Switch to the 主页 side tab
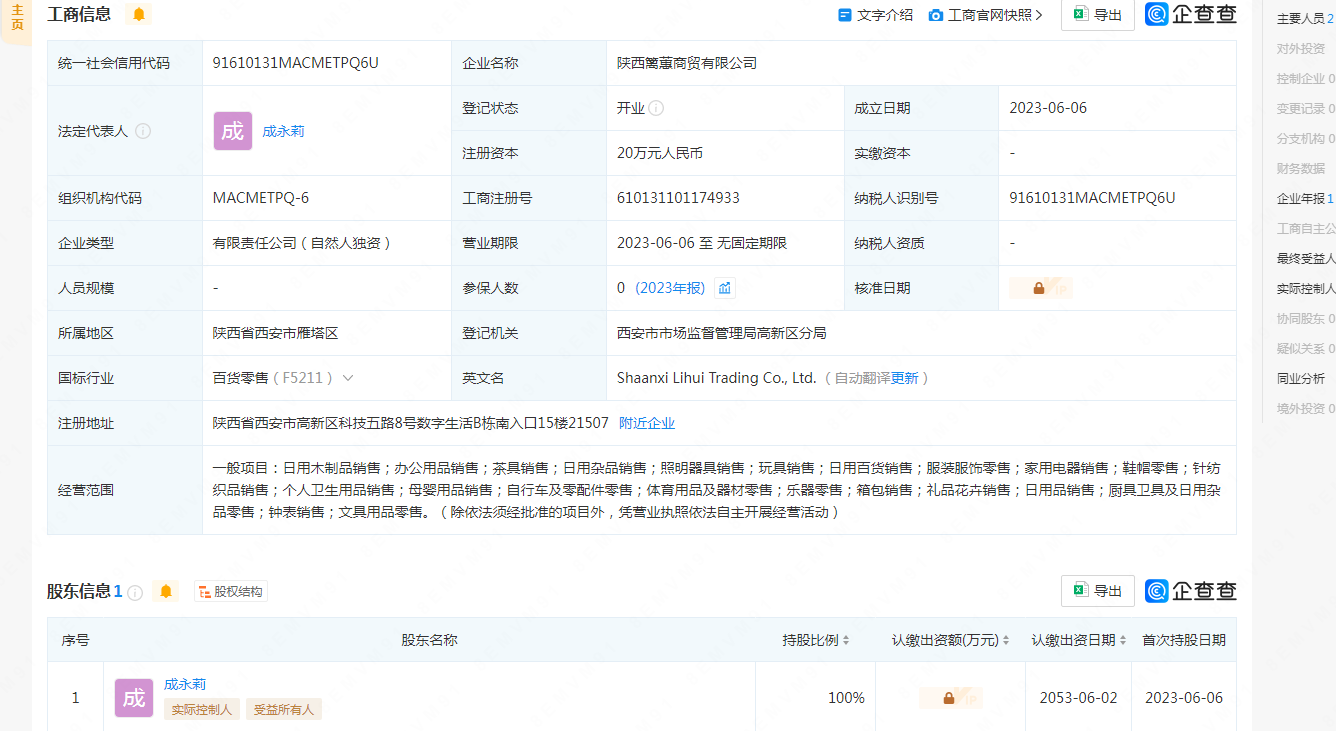 [x=17, y=17]
